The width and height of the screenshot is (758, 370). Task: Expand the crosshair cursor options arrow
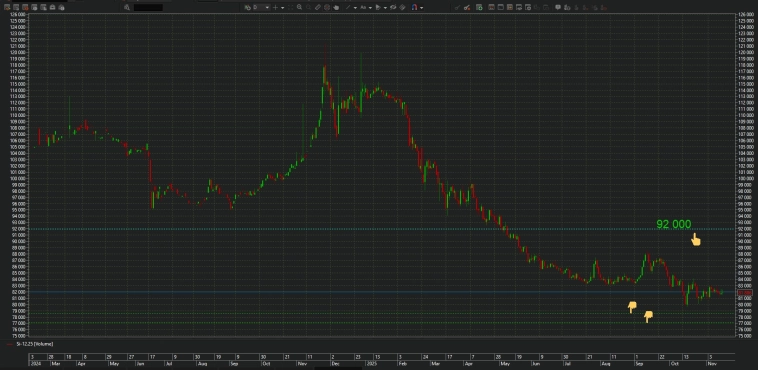[x=282, y=8]
